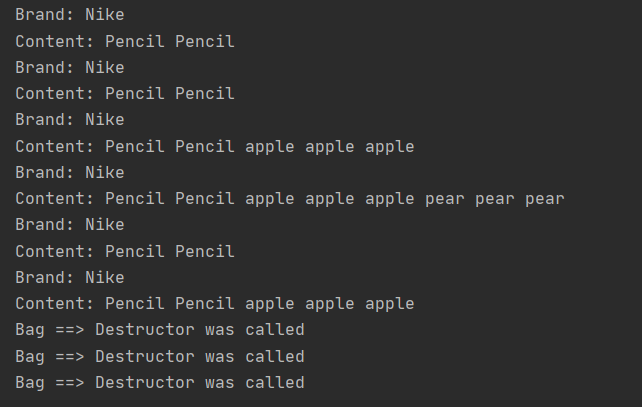Click the first word "pear" in the output
642x407 pixels.
[x=444, y=199]
